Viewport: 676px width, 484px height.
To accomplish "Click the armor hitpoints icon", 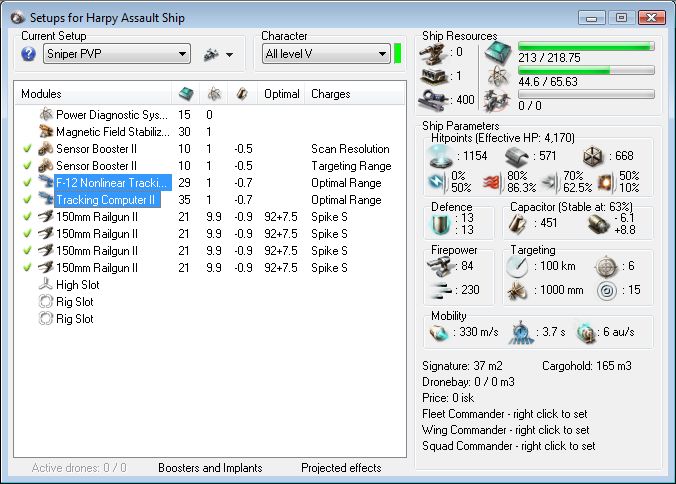I will point(516,156).
